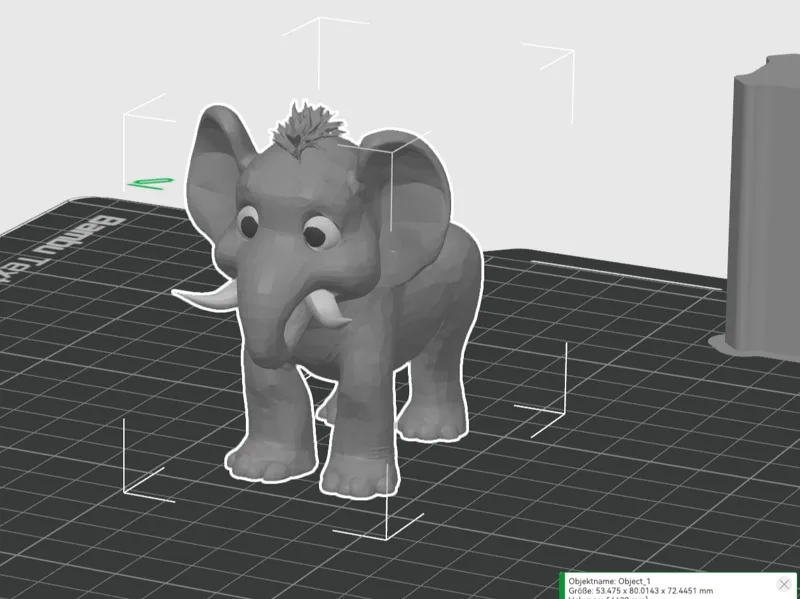Close the object info notification
The image size is (800, 599).
(x=784, y=584)
